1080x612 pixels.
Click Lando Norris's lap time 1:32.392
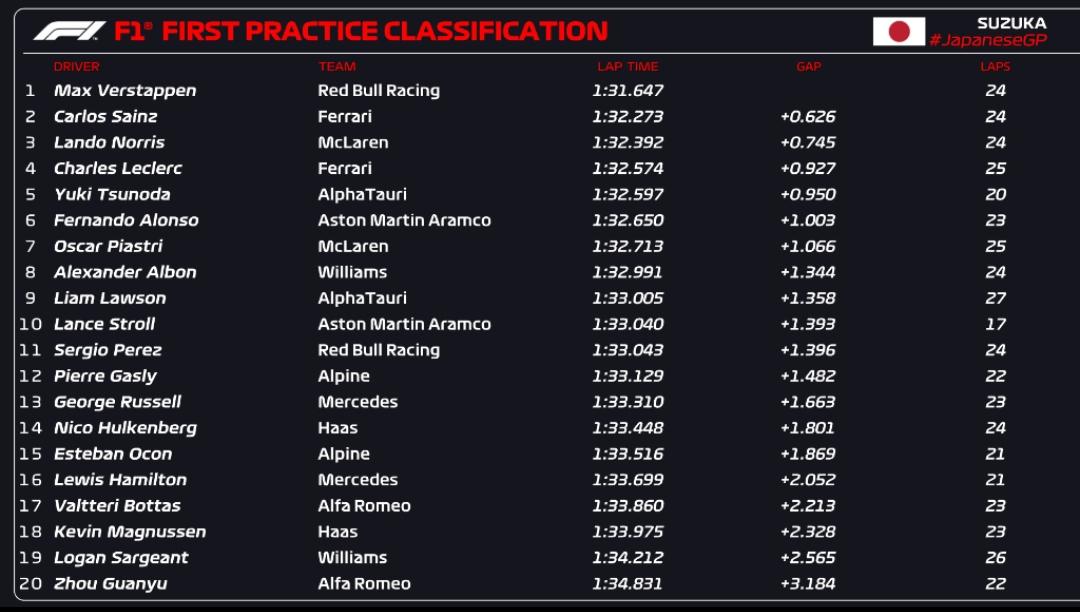(x=627, y=143)
